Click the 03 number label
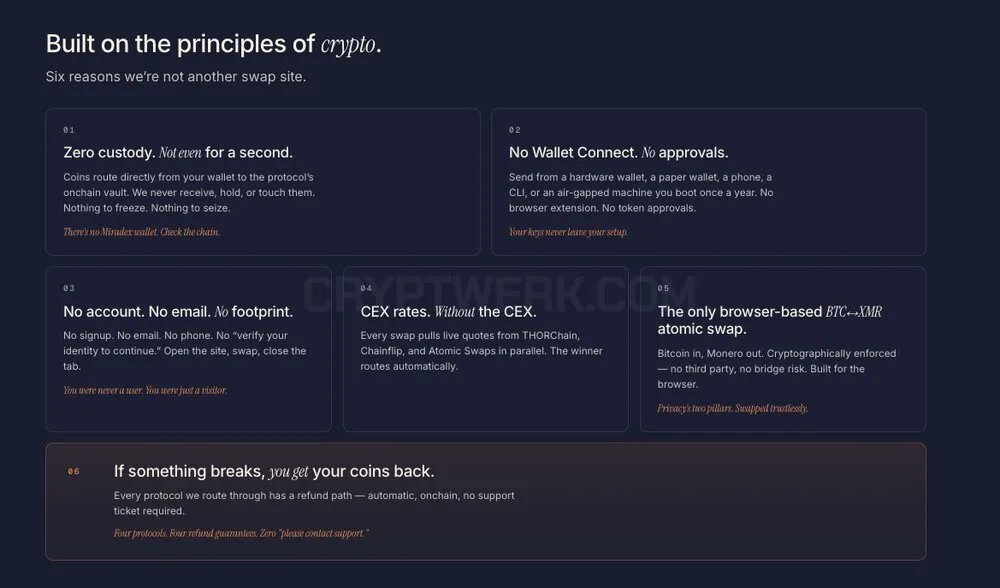This screenshot has height=588, width=1000. (x=69, y=288)
